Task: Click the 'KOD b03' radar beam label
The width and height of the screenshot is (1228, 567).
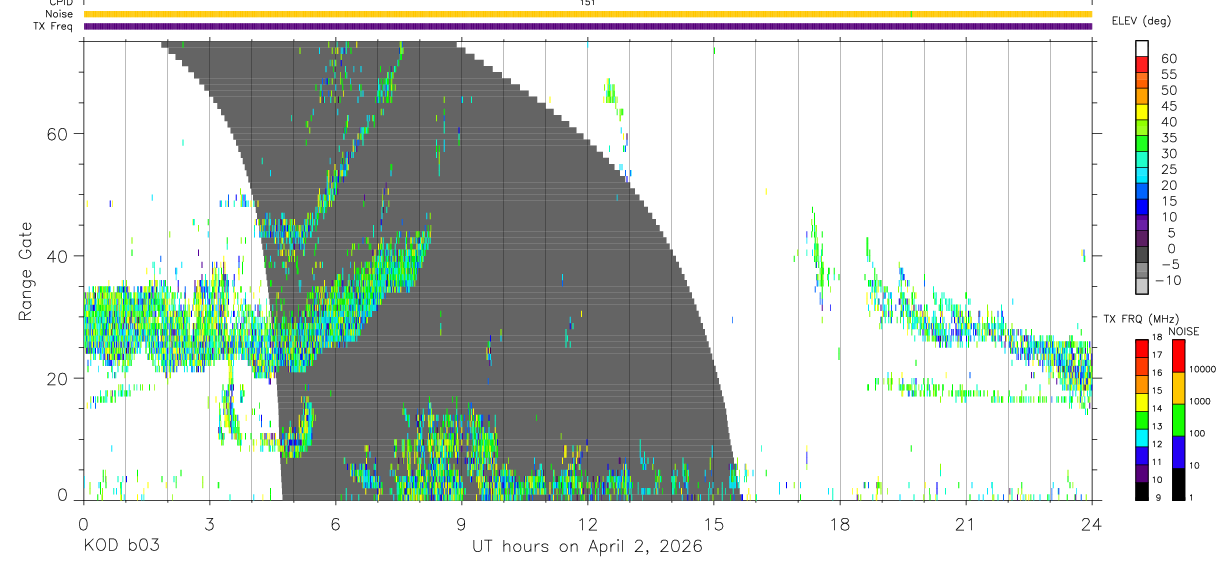Action: (x=122, y=547)
